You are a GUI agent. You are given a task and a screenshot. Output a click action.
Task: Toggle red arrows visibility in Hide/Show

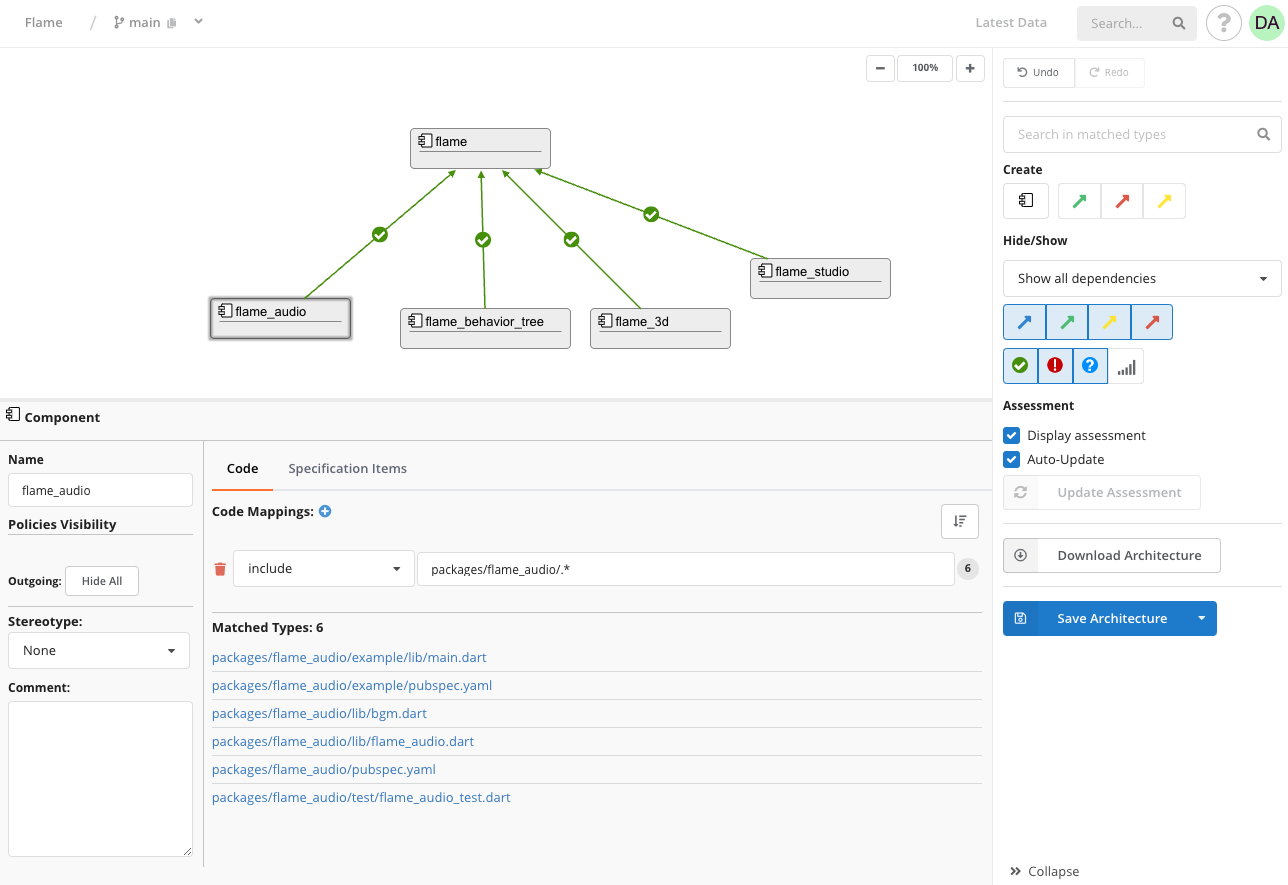click(x=1152, y=322)
